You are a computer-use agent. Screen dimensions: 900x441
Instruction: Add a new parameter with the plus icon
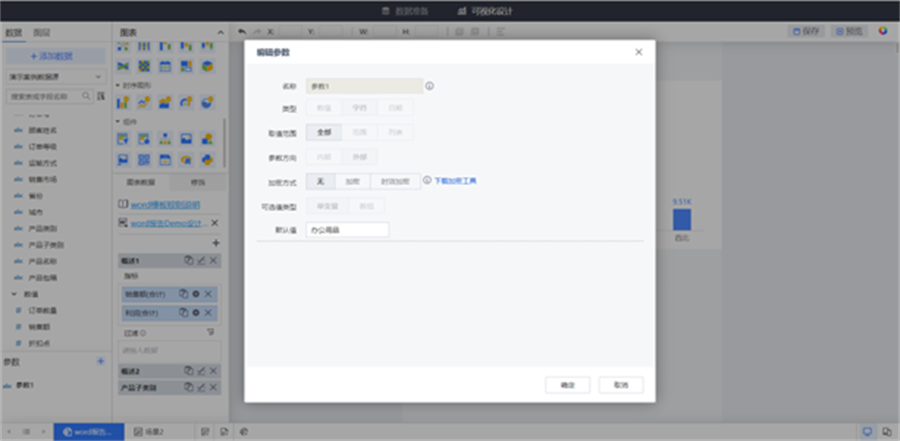tap(101, 361)
